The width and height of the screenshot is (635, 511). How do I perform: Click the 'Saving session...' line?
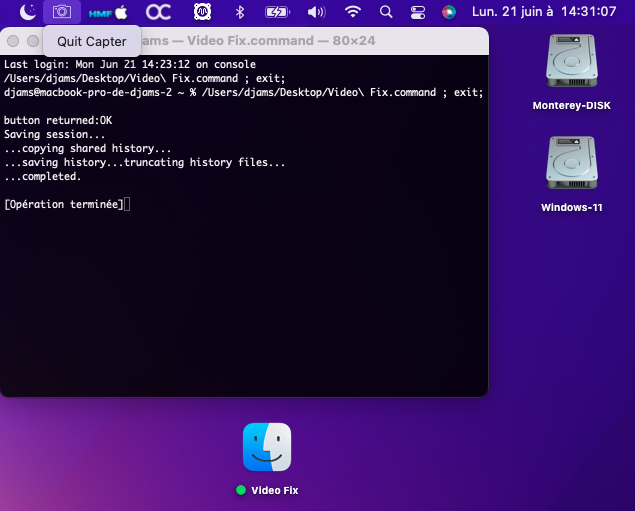(x=54, y=134)
